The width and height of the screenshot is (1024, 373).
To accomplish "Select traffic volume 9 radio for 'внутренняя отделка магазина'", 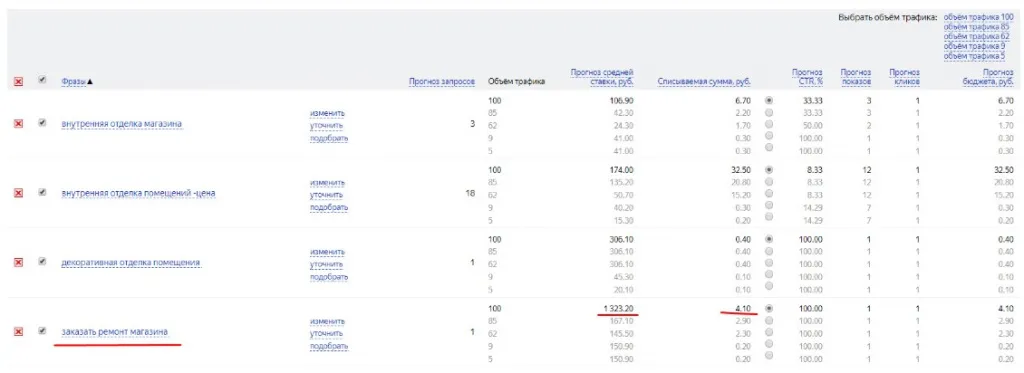I will (x=769, y=136).
